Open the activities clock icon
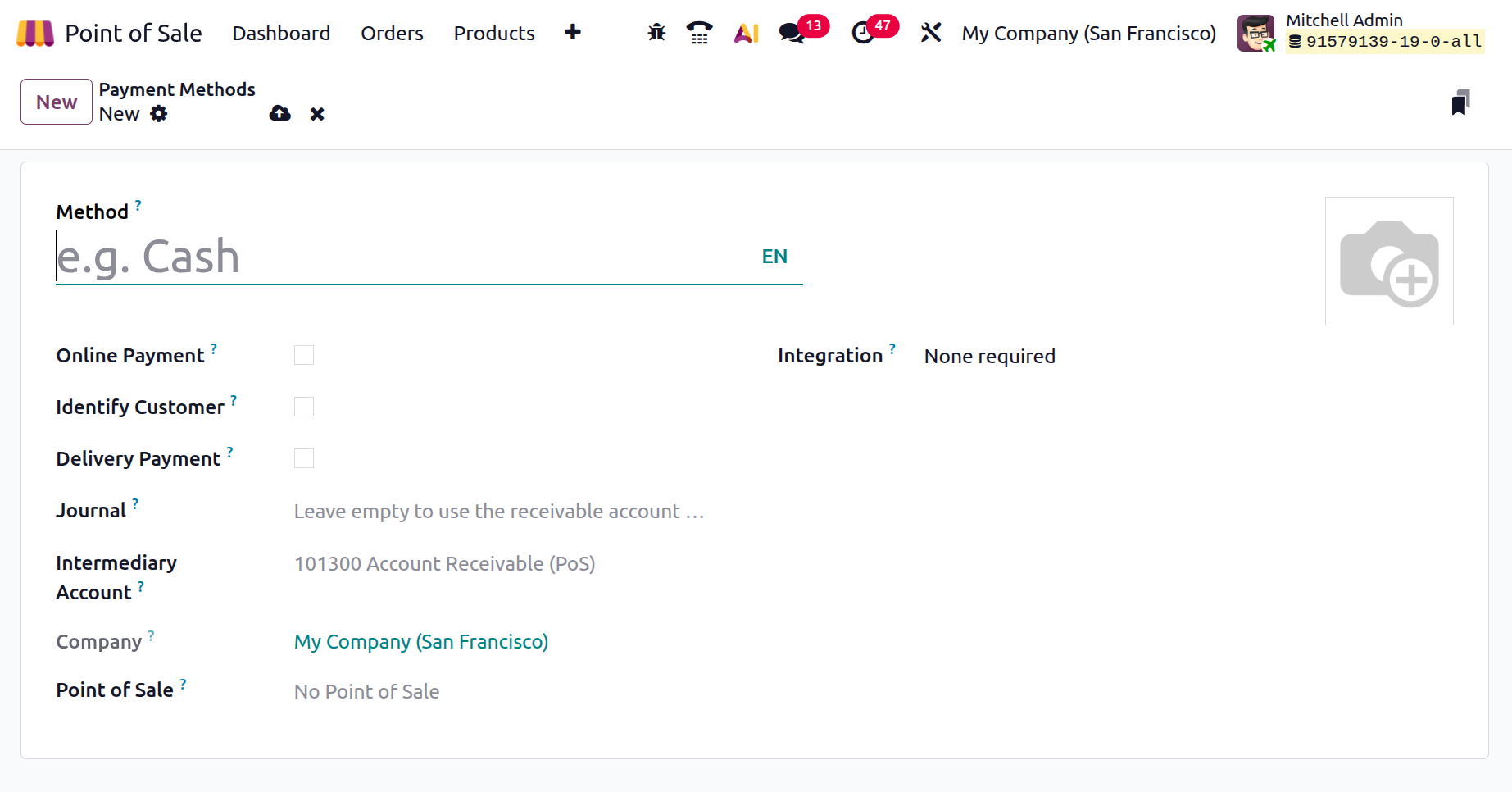The height and width of the screenshot is (792, 1512). click(x=863, y=33)
